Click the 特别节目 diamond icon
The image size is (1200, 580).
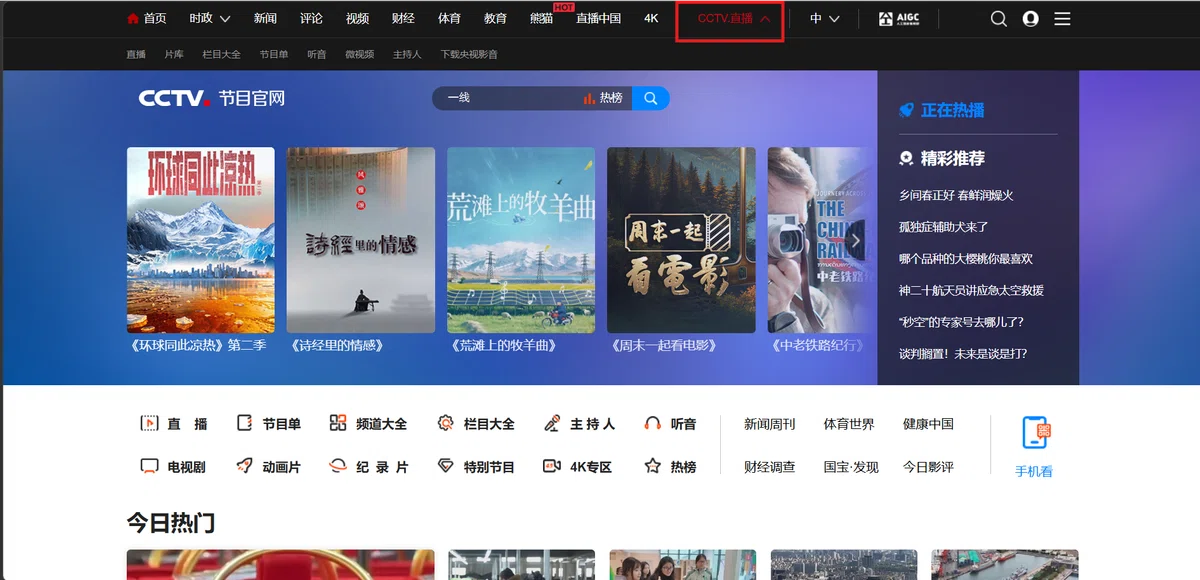446,466
